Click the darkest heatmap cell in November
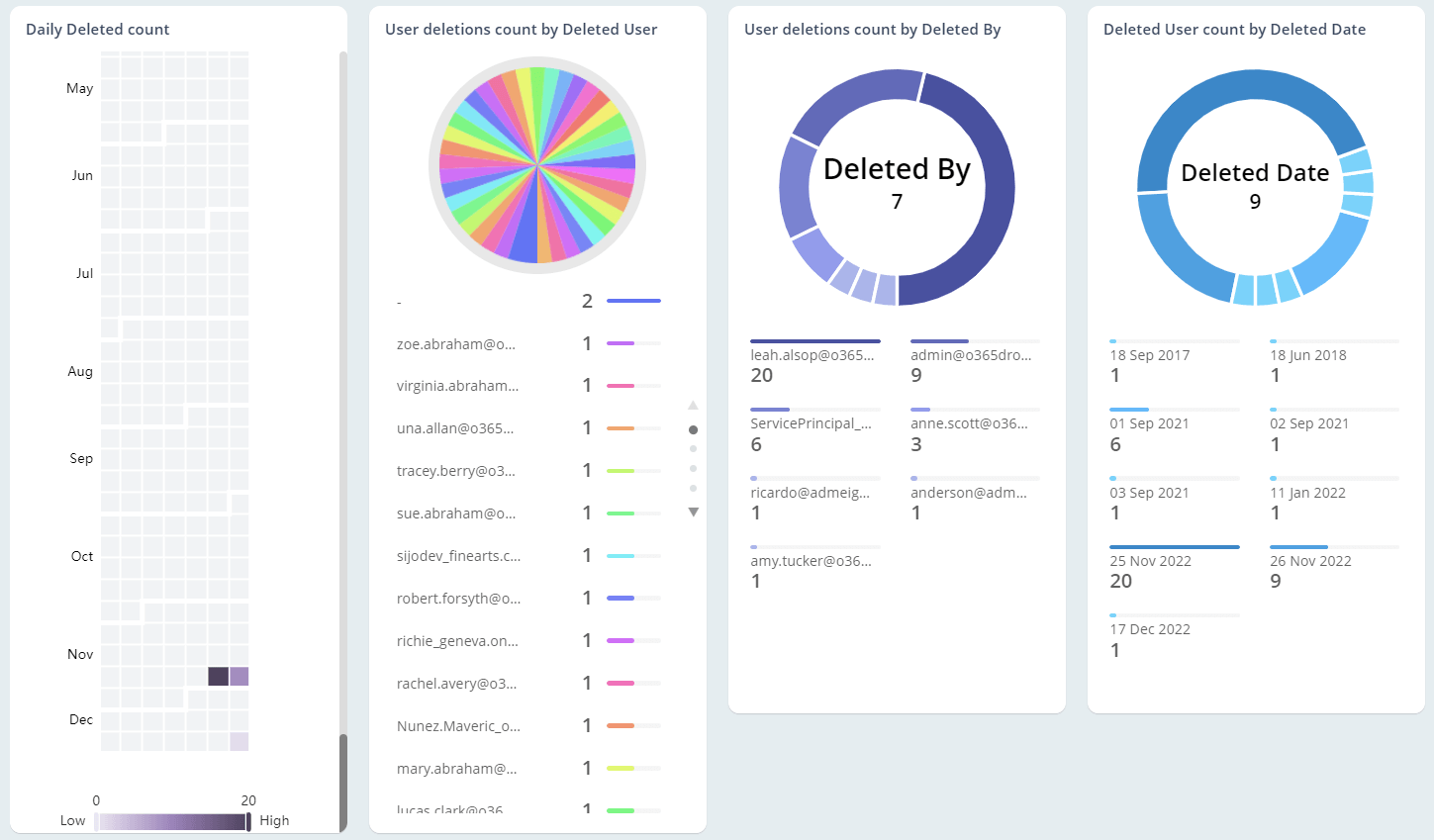Screen dimensions: 1434x840 tap(218, 677)
